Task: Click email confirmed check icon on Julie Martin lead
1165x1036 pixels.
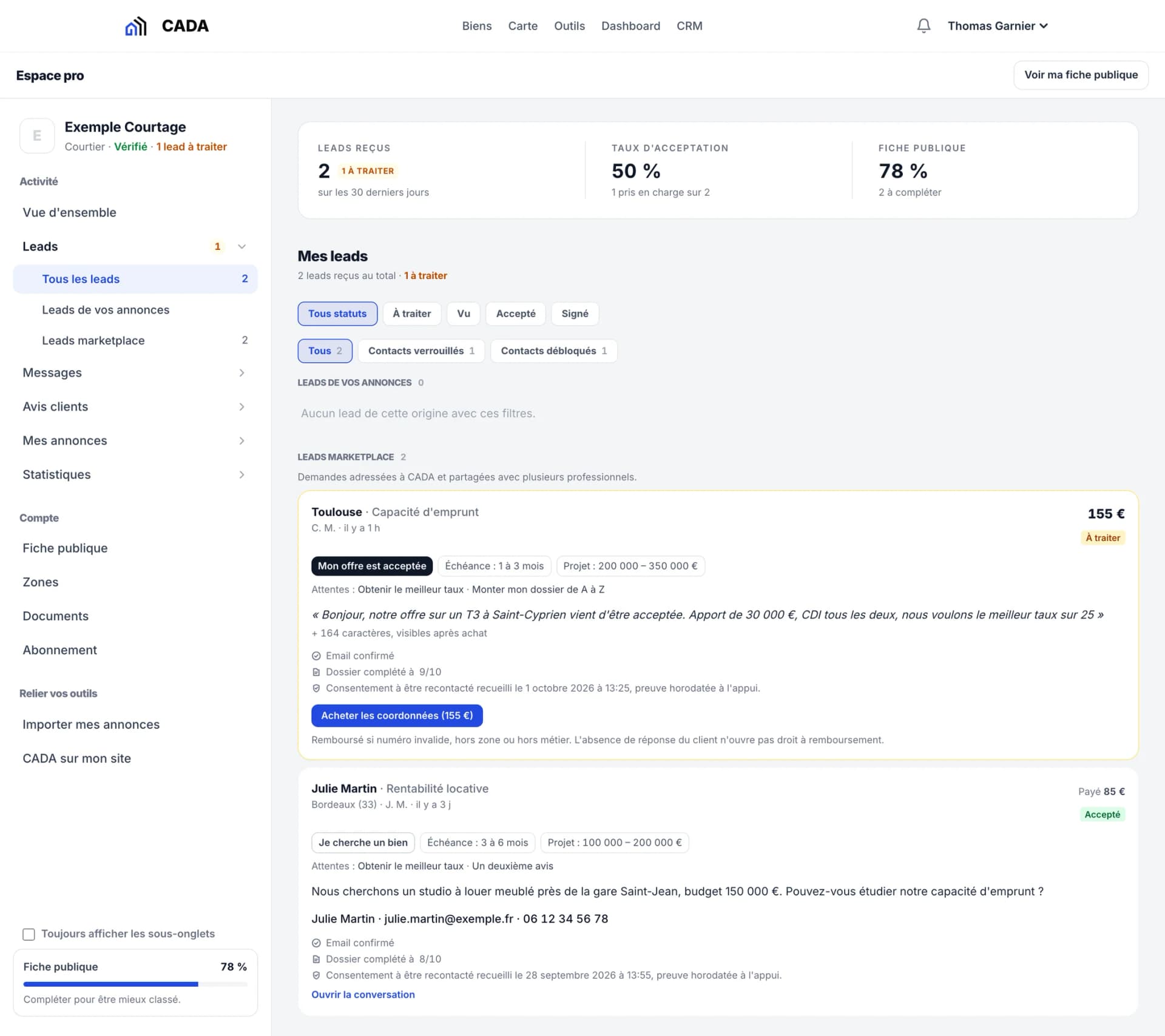Action: [316, 943]
